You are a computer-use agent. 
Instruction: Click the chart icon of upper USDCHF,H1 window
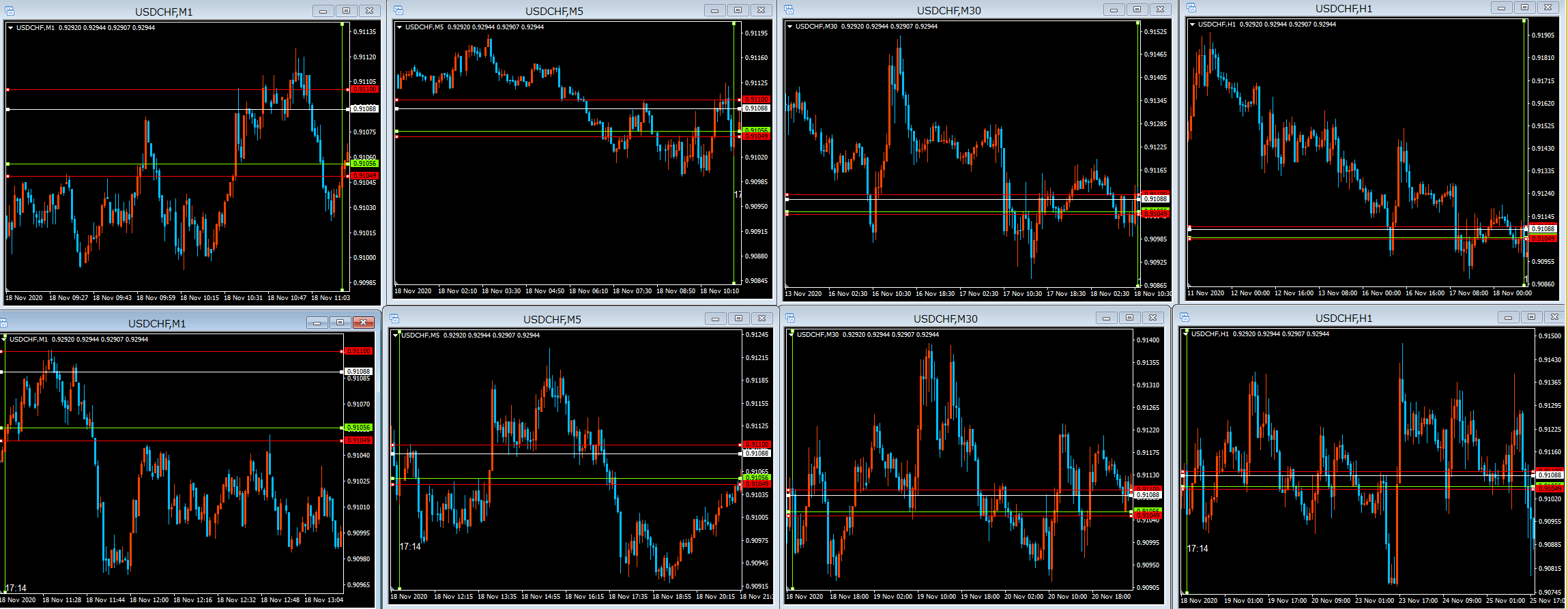click(1191, 8)
